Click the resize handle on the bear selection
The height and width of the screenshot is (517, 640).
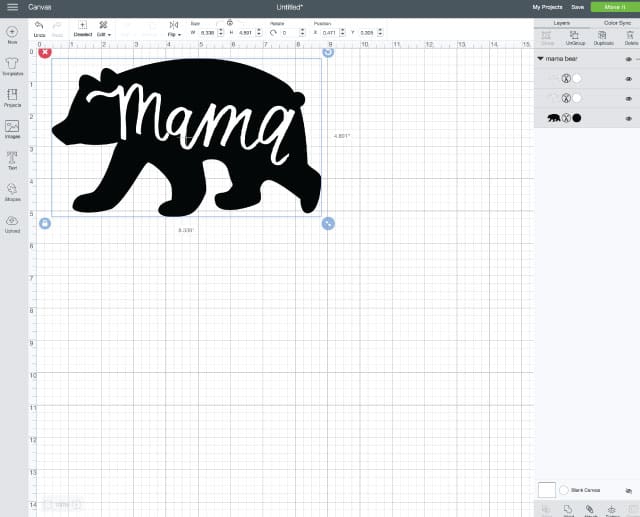pos(328,223)
